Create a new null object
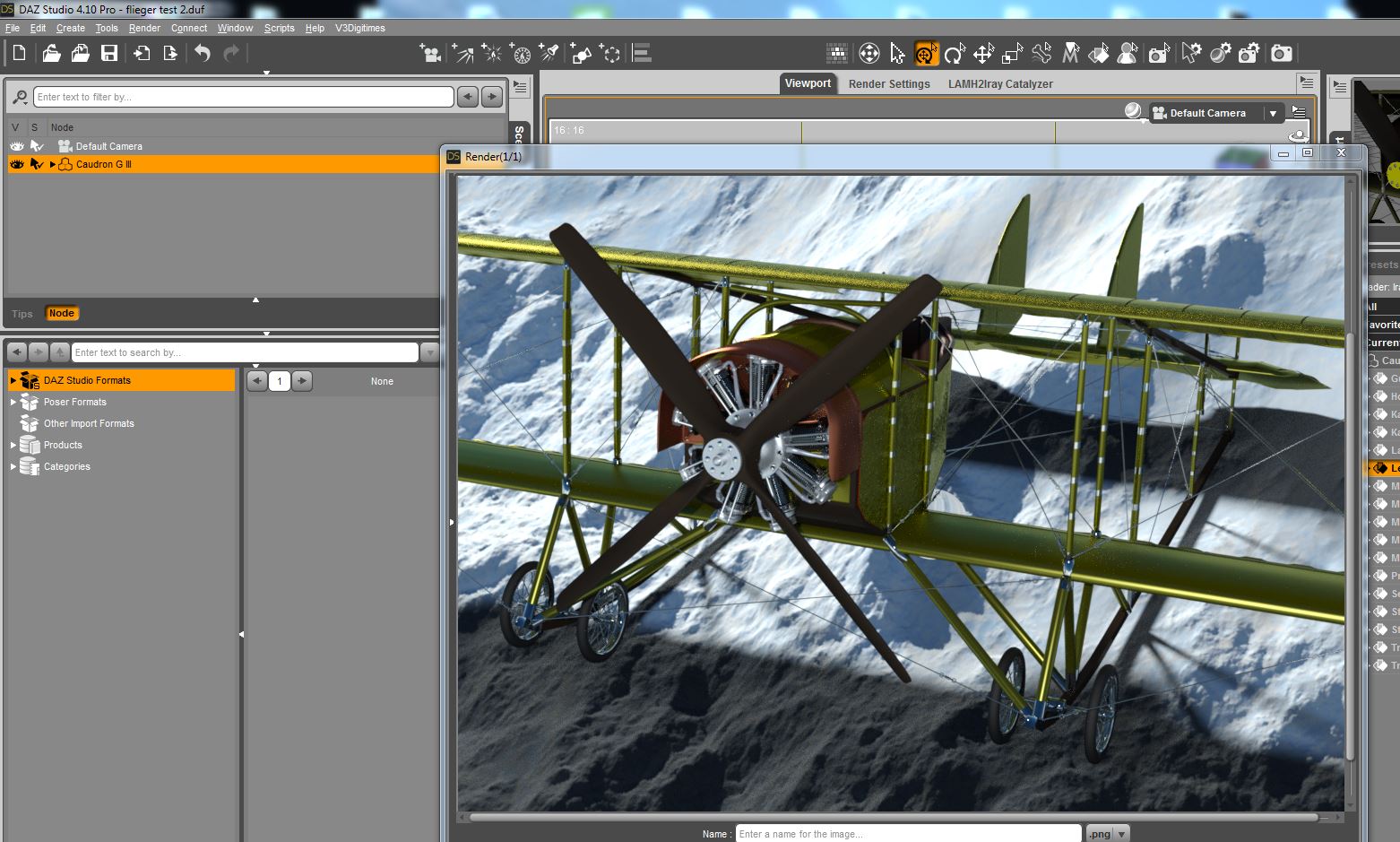 tap(611, 54)
